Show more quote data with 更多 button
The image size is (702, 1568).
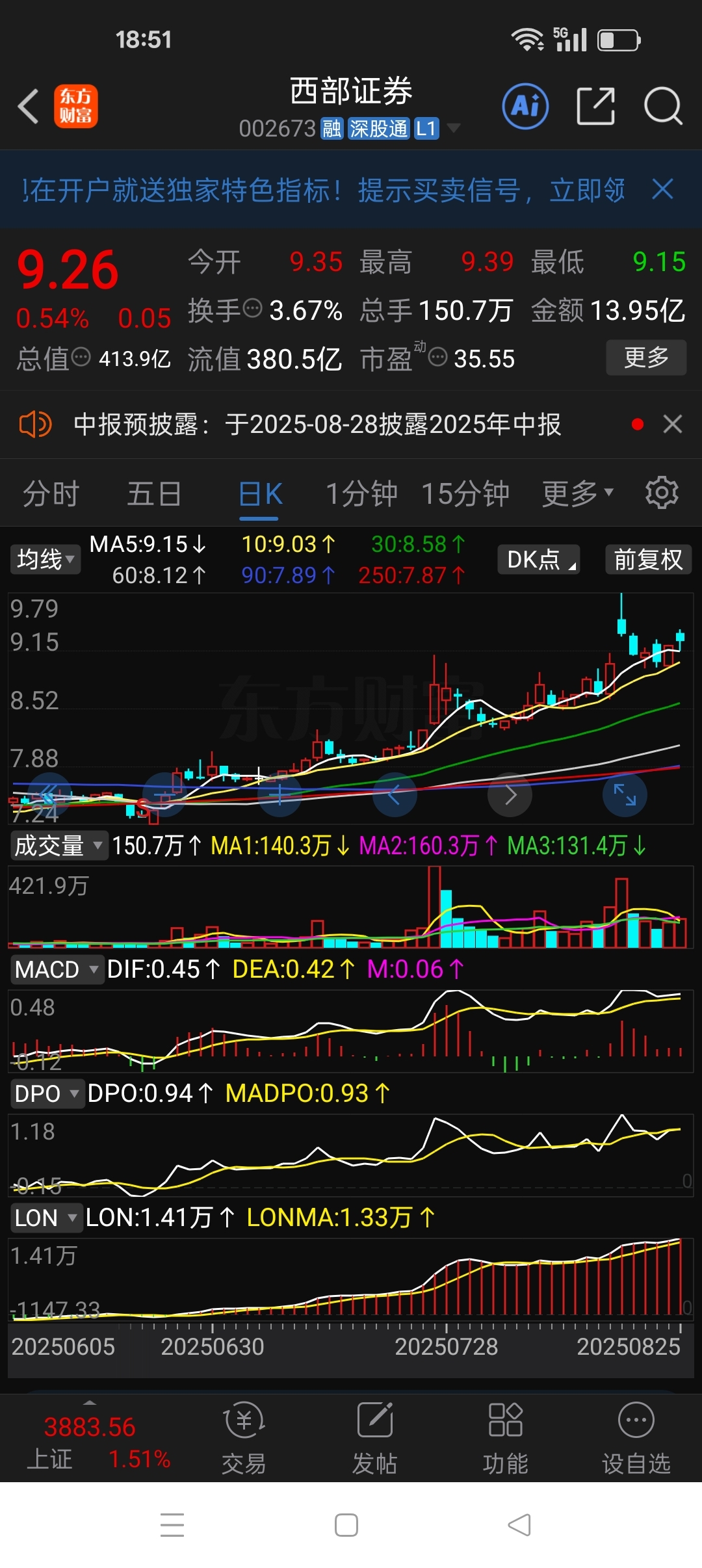point(646,357)
